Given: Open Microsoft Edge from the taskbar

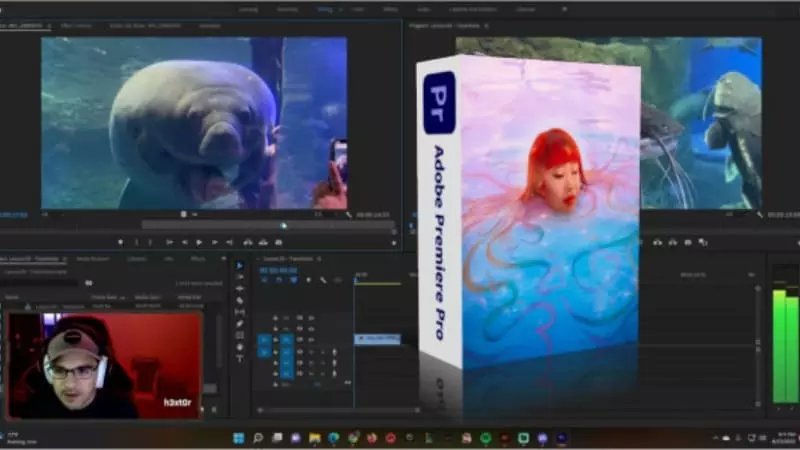Looking at the screenshot, I should click(334, 438).
